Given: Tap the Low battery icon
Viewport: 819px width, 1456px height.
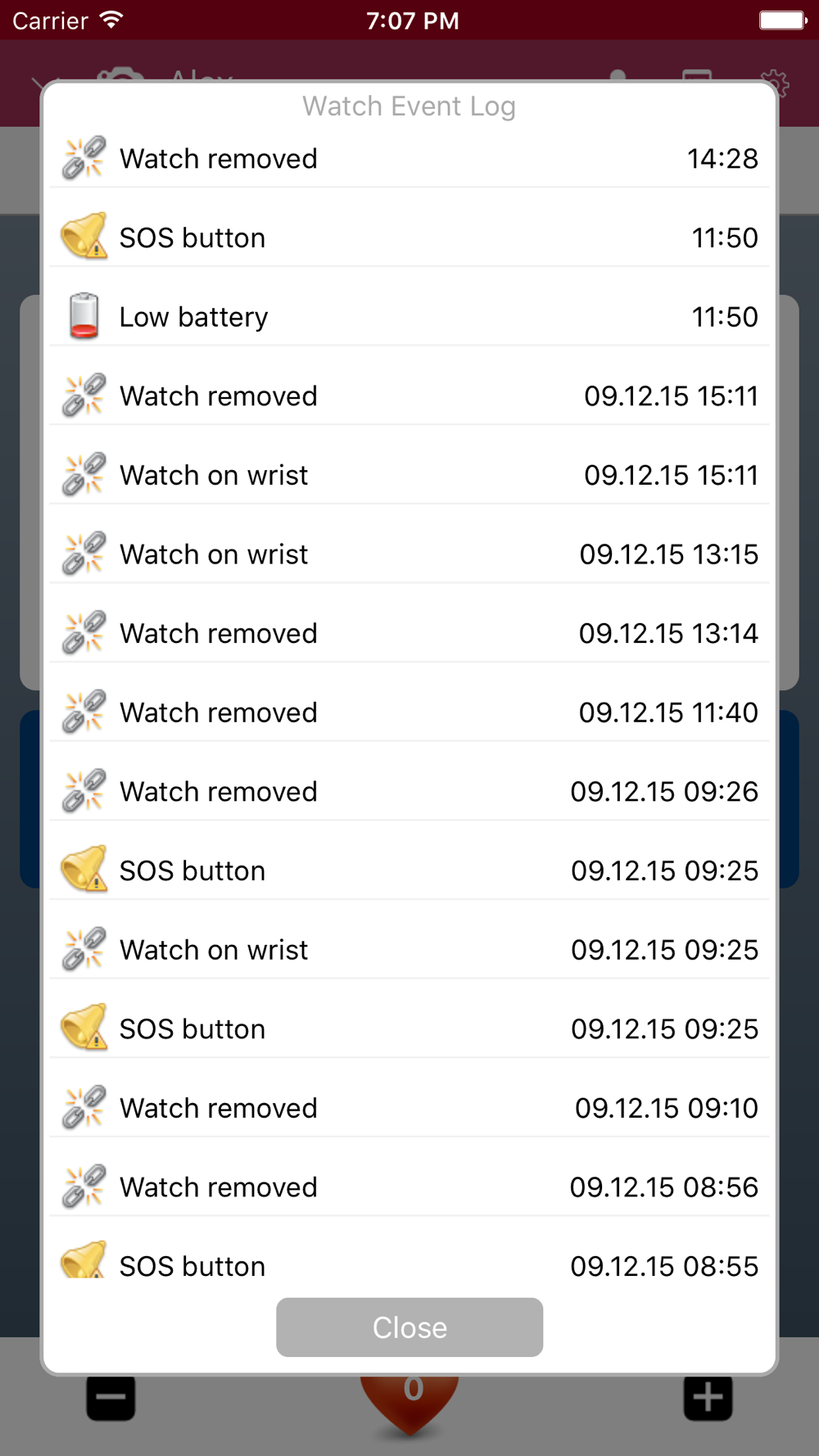Looking at the screenshot, I should tap(84, 316).
